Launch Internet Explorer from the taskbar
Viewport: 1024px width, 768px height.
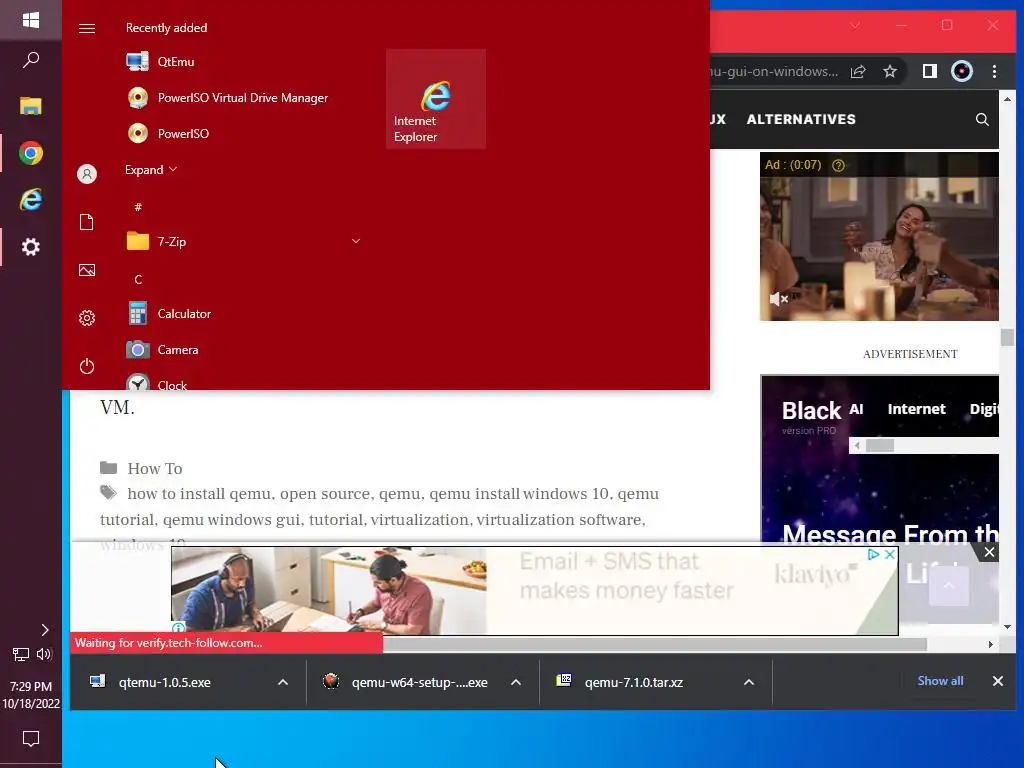[x=31, y=199]
